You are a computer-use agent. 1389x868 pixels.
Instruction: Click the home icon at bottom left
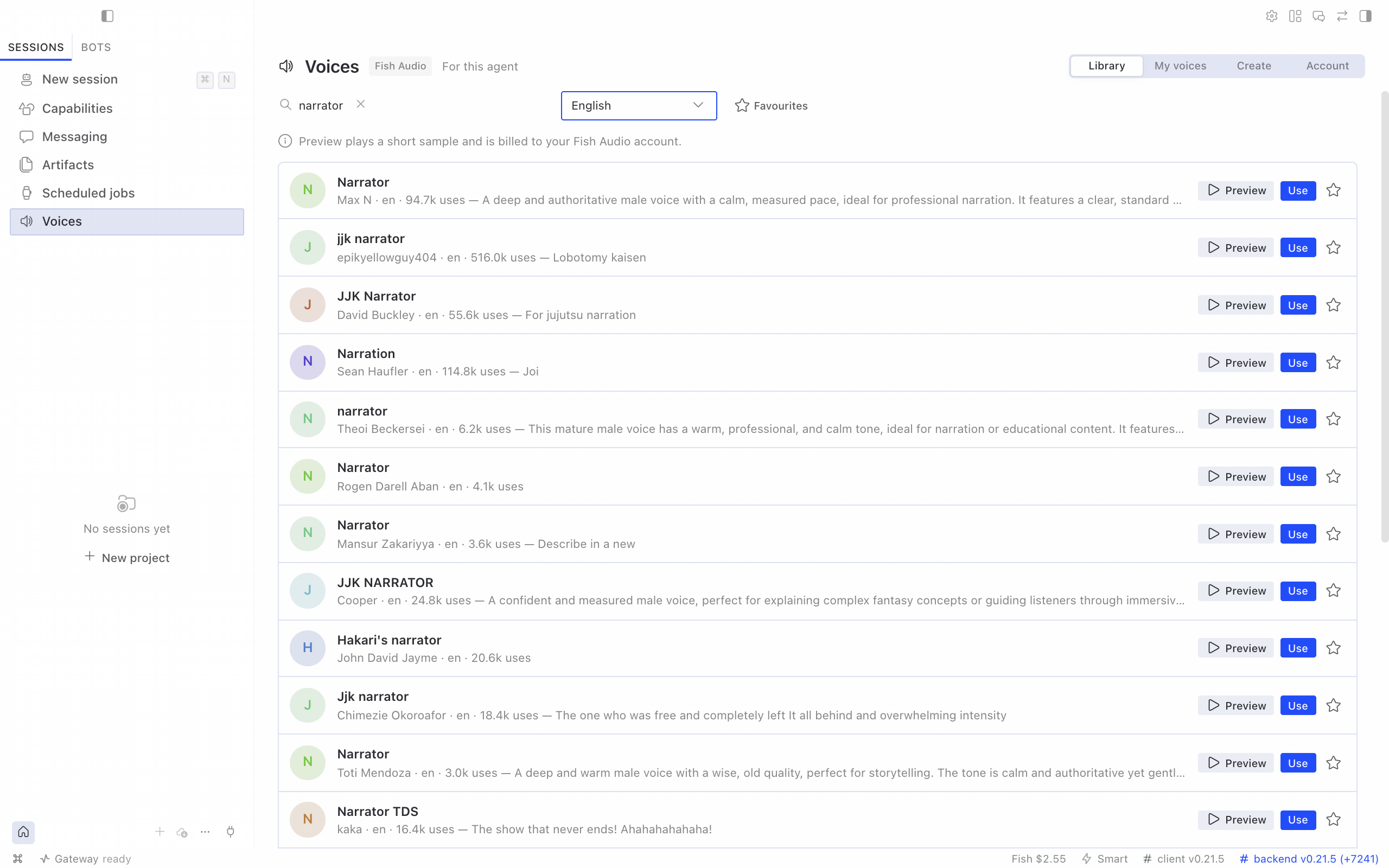pyautogui.click(x=23, y=832)
